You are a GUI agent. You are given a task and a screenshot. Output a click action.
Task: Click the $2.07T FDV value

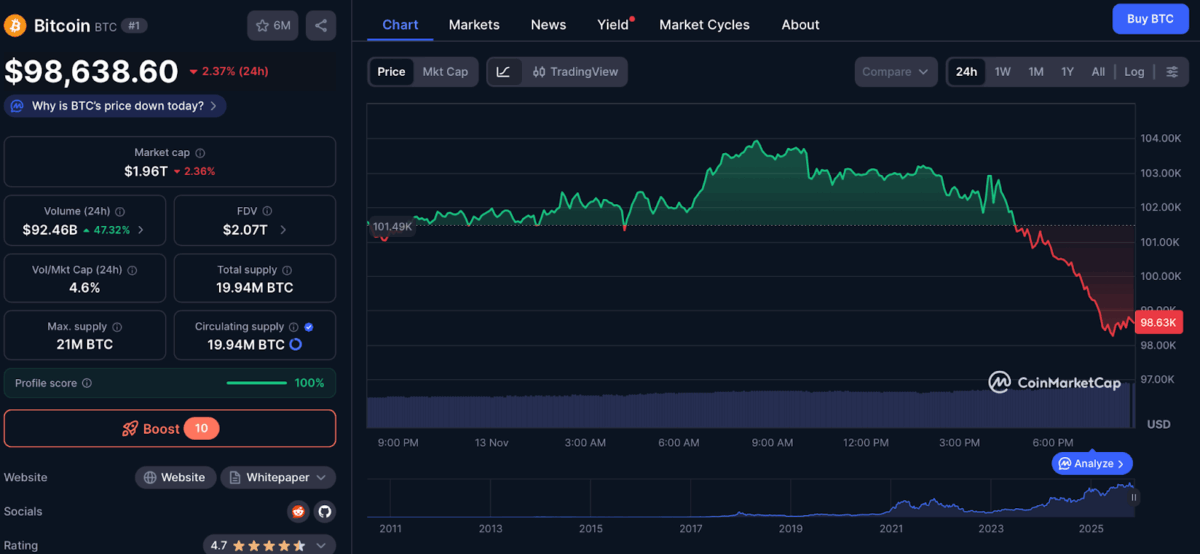245,230
